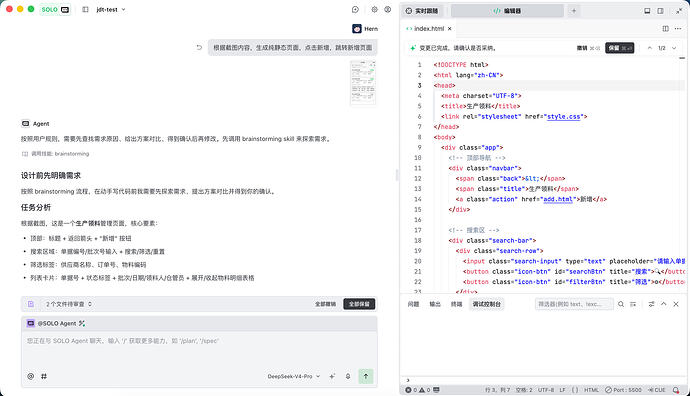Close the index.html tab
This screenshot has height=396, width=690.
449,29
